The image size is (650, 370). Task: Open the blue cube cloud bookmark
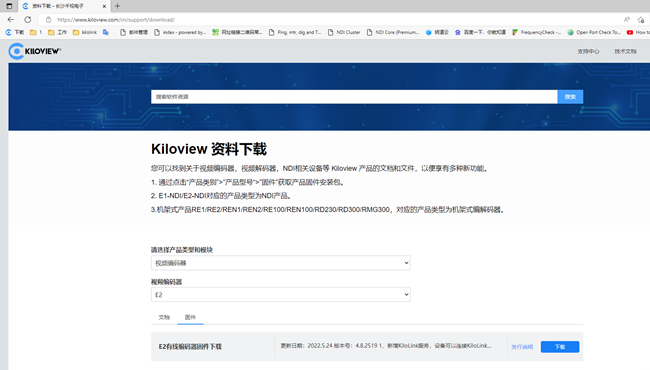tap(437, 32)
